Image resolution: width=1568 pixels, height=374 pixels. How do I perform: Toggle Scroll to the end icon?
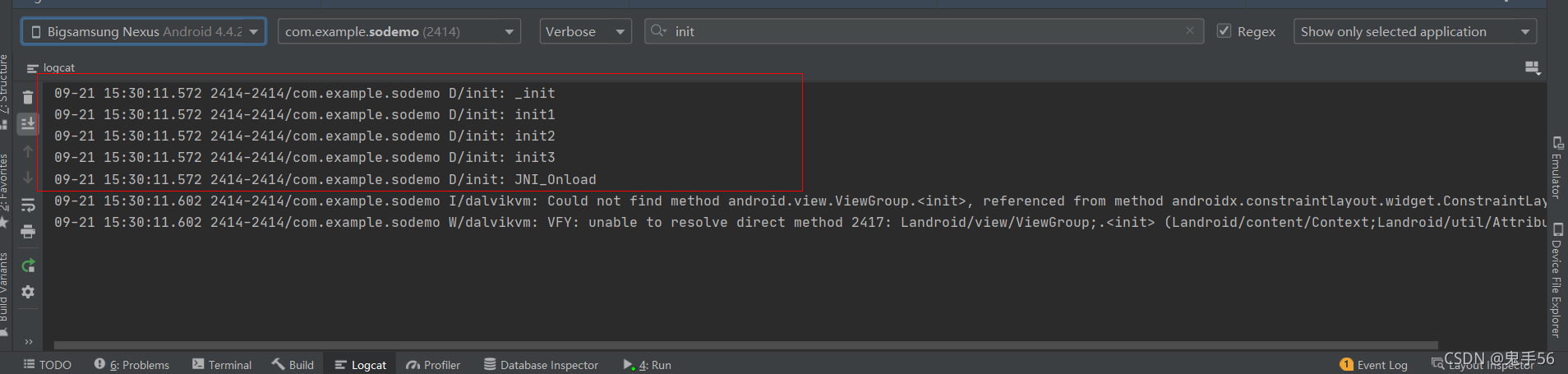tap(28, 123)
